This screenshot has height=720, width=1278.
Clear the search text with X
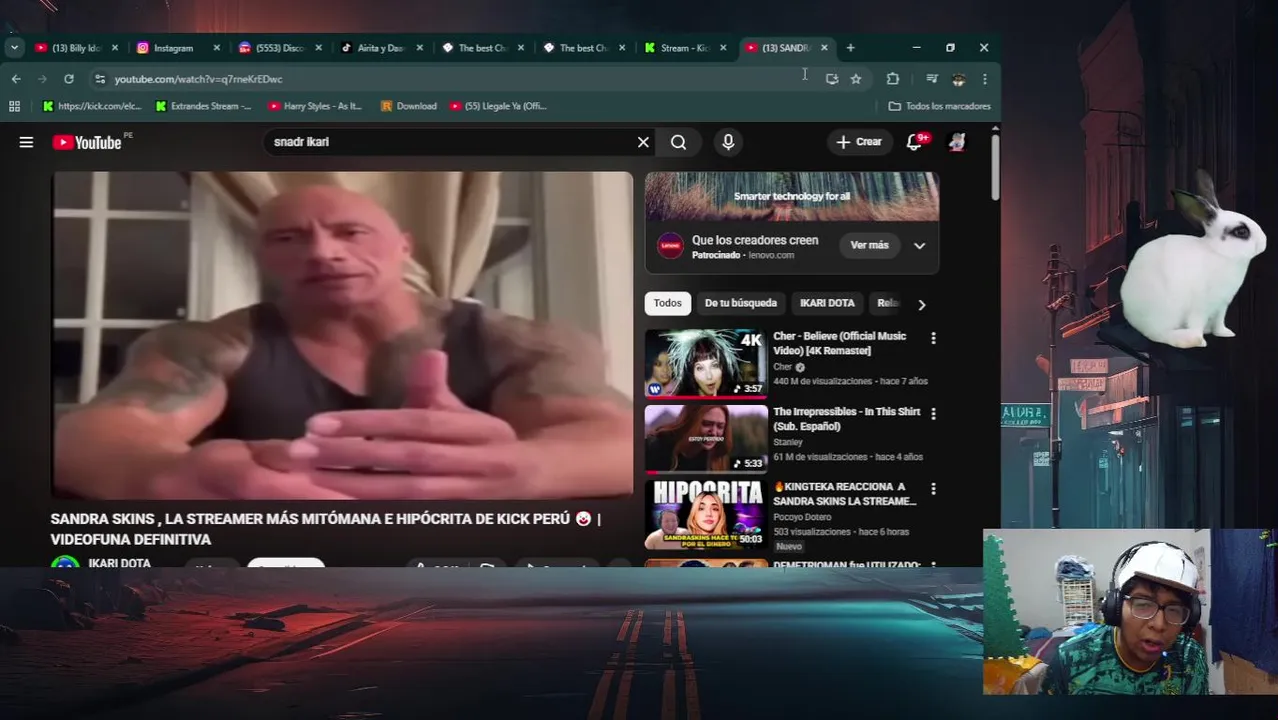(x=643, y=142)
